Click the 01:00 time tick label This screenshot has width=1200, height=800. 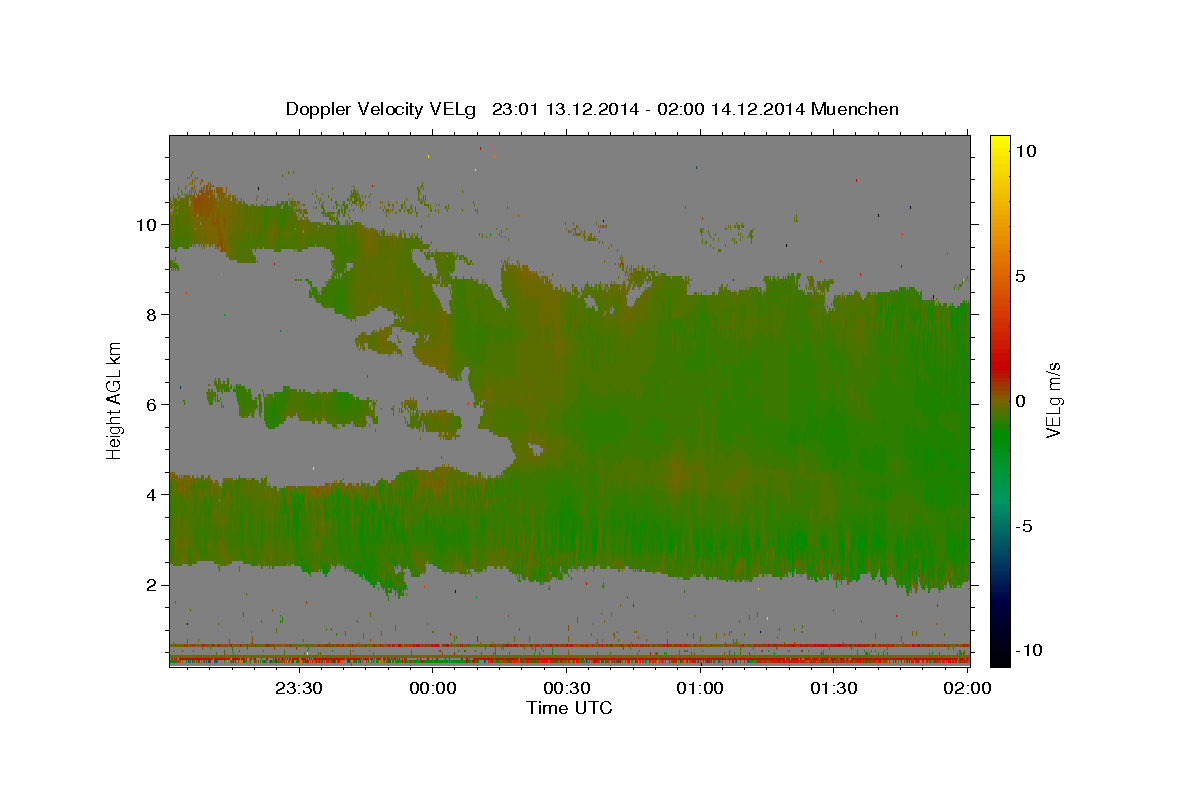click(x=700, y=688)
